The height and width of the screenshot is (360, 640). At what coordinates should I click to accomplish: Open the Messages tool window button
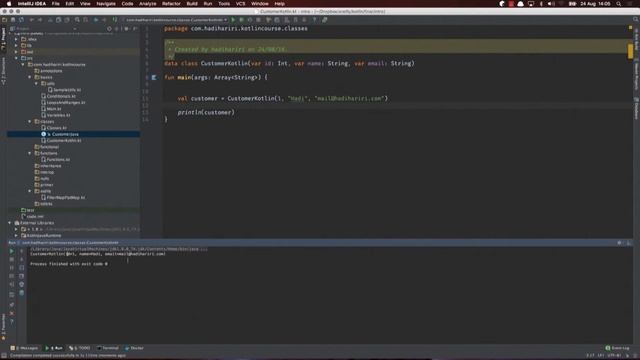24,348
